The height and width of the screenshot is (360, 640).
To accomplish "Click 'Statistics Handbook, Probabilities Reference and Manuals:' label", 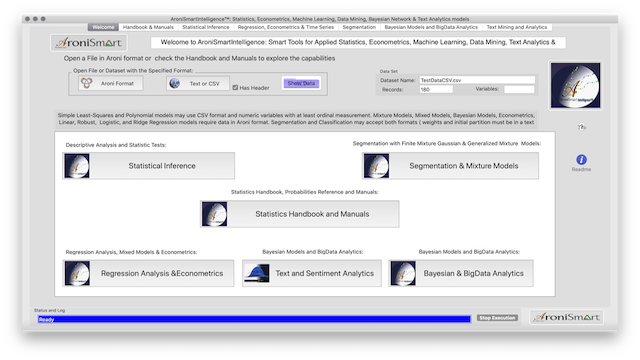I will [304, 192].
